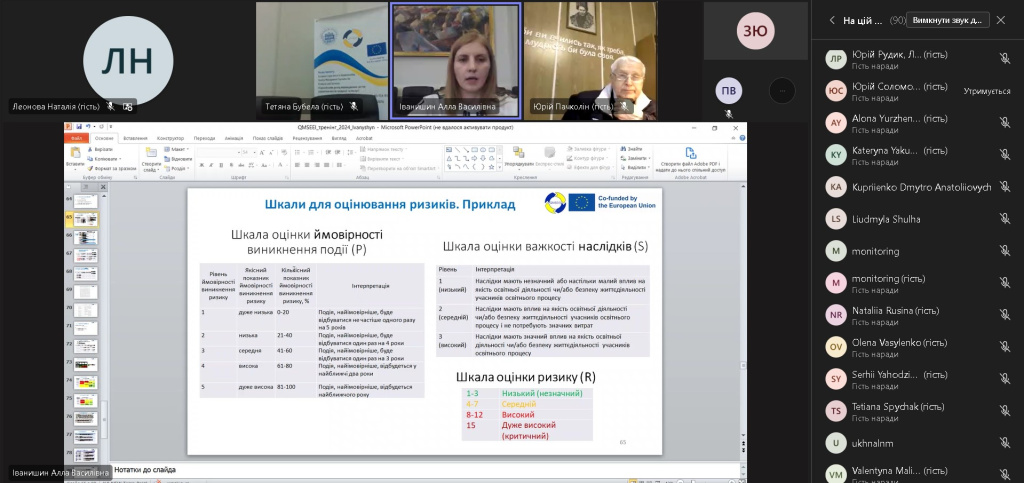Click Юрій Пачколін video feed
The width and height of the screenshot is (1024, 483).
click(x=590, y=55)
